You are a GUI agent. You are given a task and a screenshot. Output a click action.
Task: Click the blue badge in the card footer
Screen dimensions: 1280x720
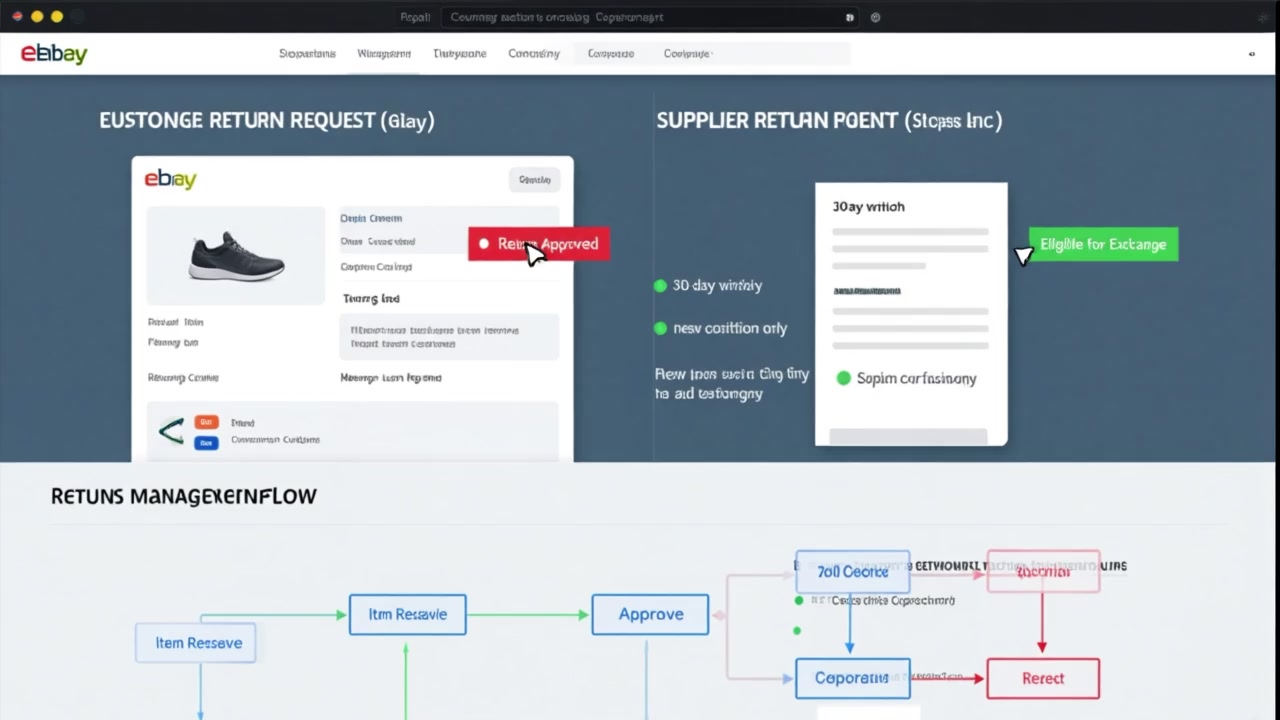point(206,442)
